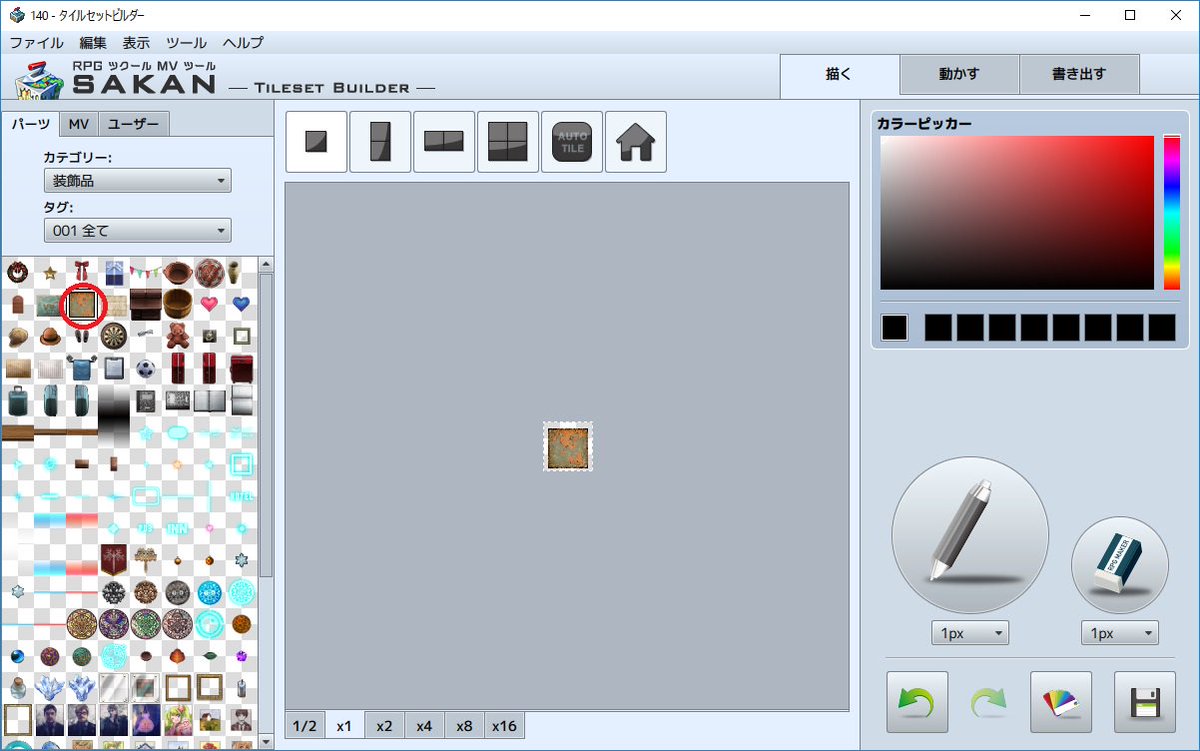Viewport: 1200px width, 751px height.
Task: Select the single-tile size tool
Action: pyautogui.click(x=316, y=142)
